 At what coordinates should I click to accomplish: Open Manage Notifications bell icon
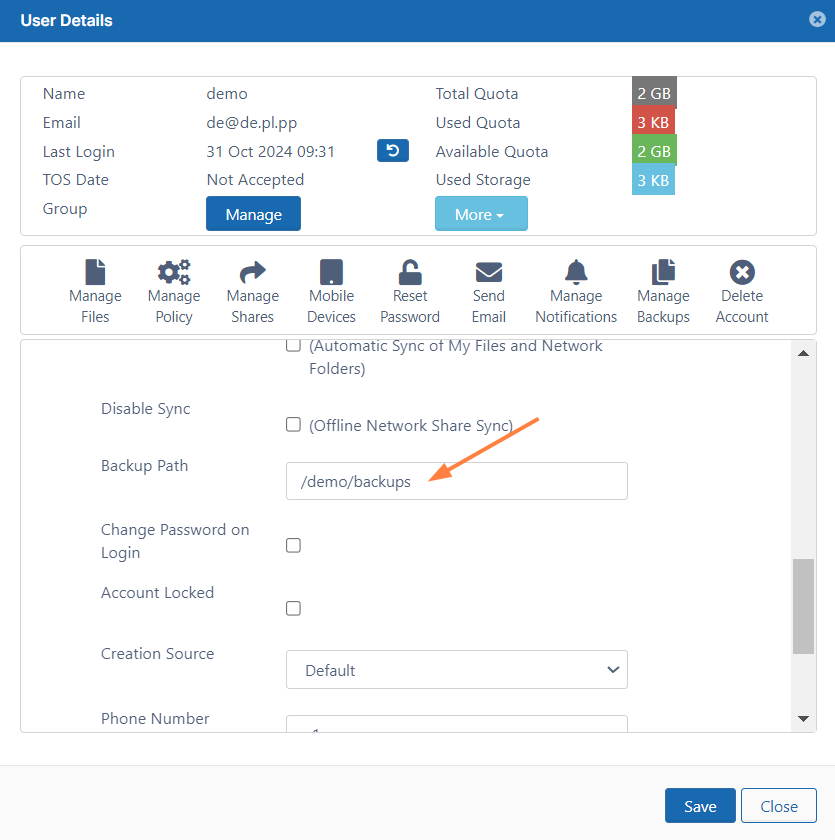point(576,272)
